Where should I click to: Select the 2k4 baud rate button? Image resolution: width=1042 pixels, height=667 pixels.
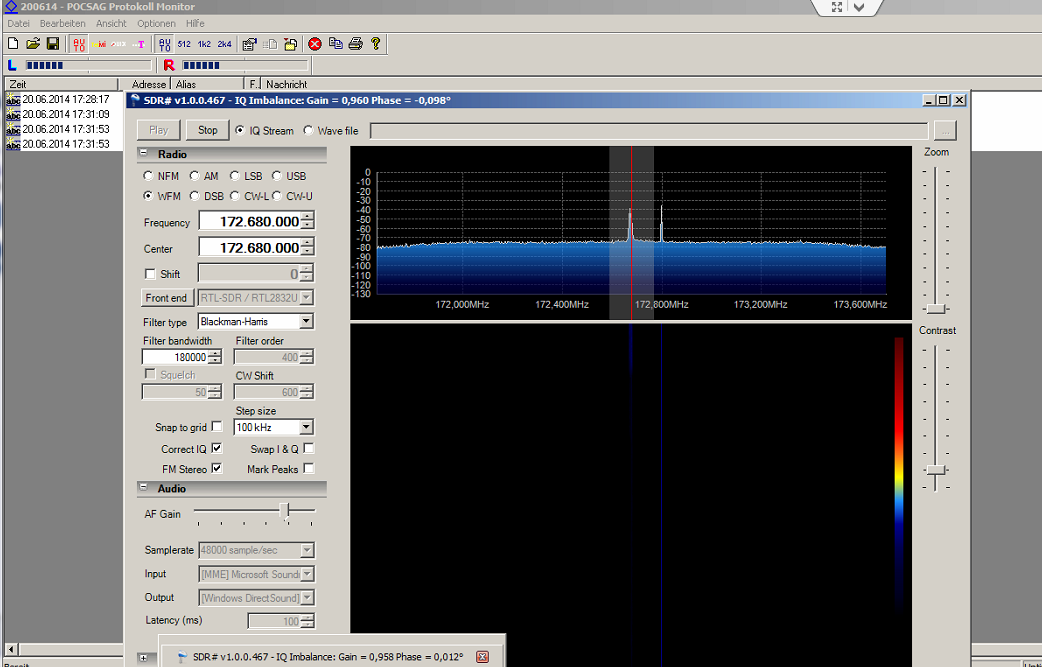224,44
